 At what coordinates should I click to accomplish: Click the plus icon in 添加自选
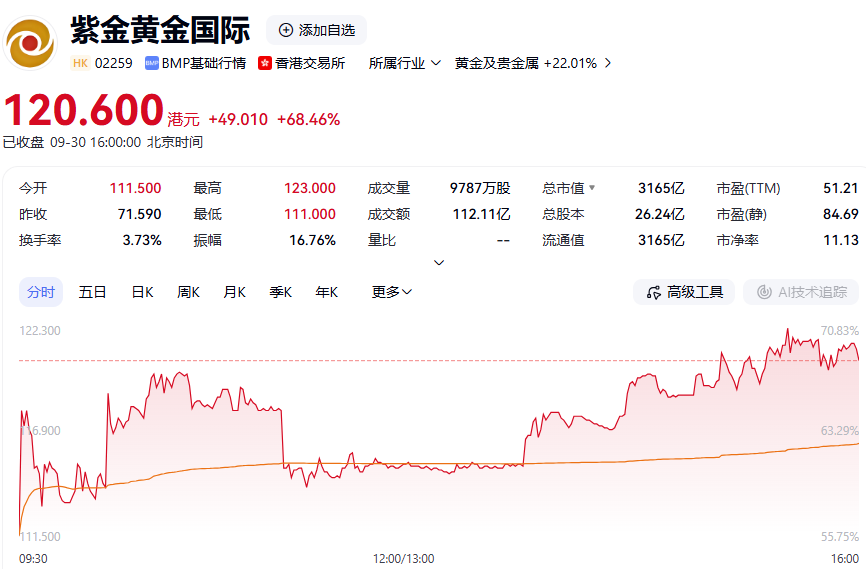pyautogui.click(x=286, y=30)
